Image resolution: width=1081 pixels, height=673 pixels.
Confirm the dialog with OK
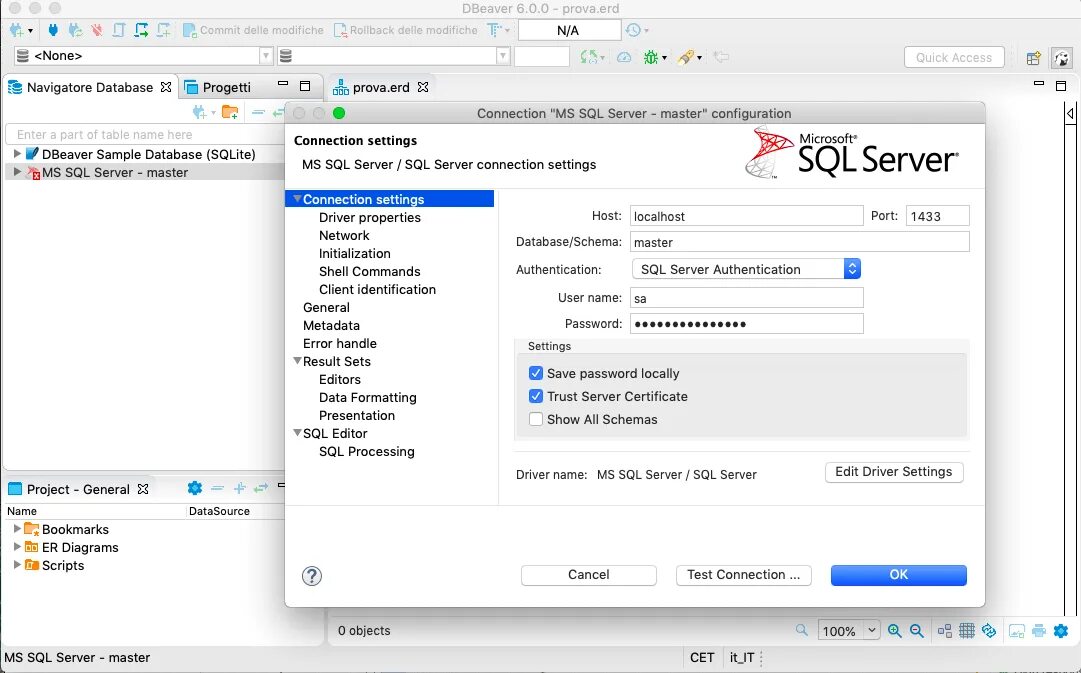click(x=898, y=575)
